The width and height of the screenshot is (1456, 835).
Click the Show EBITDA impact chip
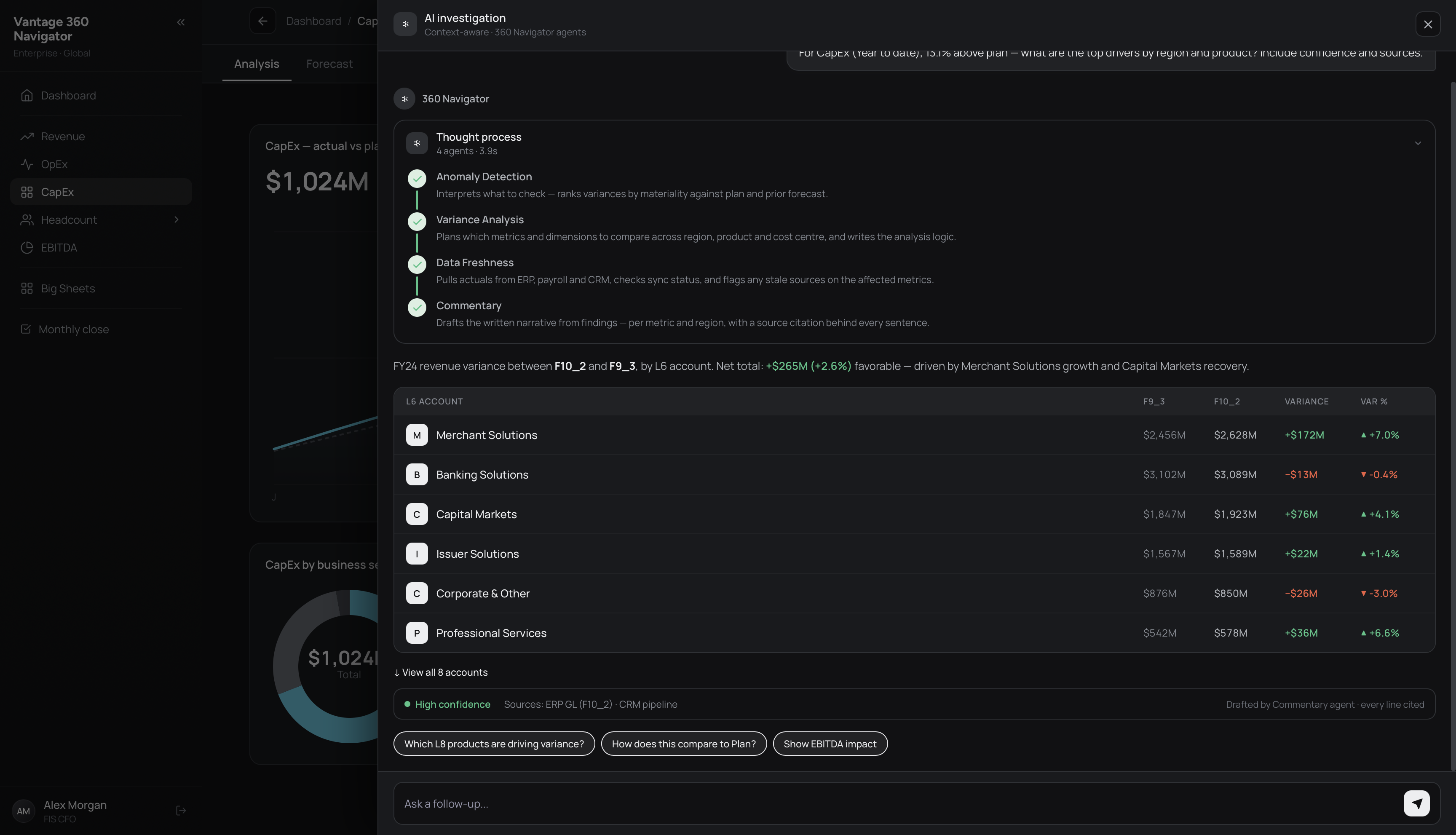tap(830, 744)
